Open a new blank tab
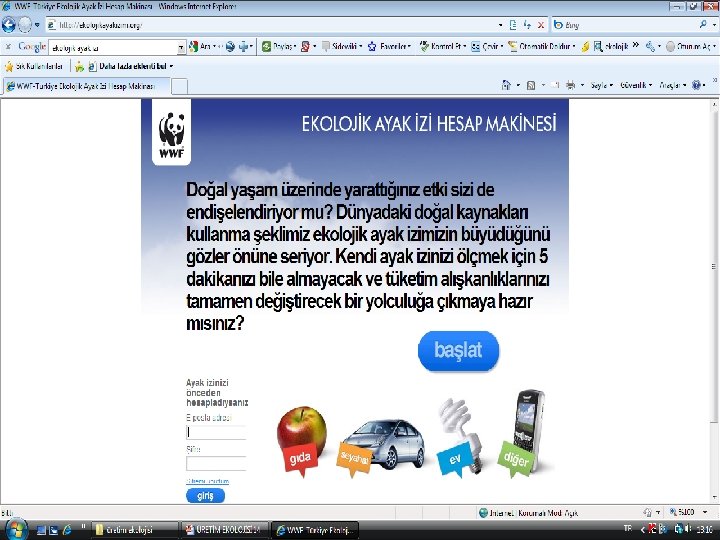Viewport: 720px width, 540px height. pyautogui.click(x=180, y=86)
